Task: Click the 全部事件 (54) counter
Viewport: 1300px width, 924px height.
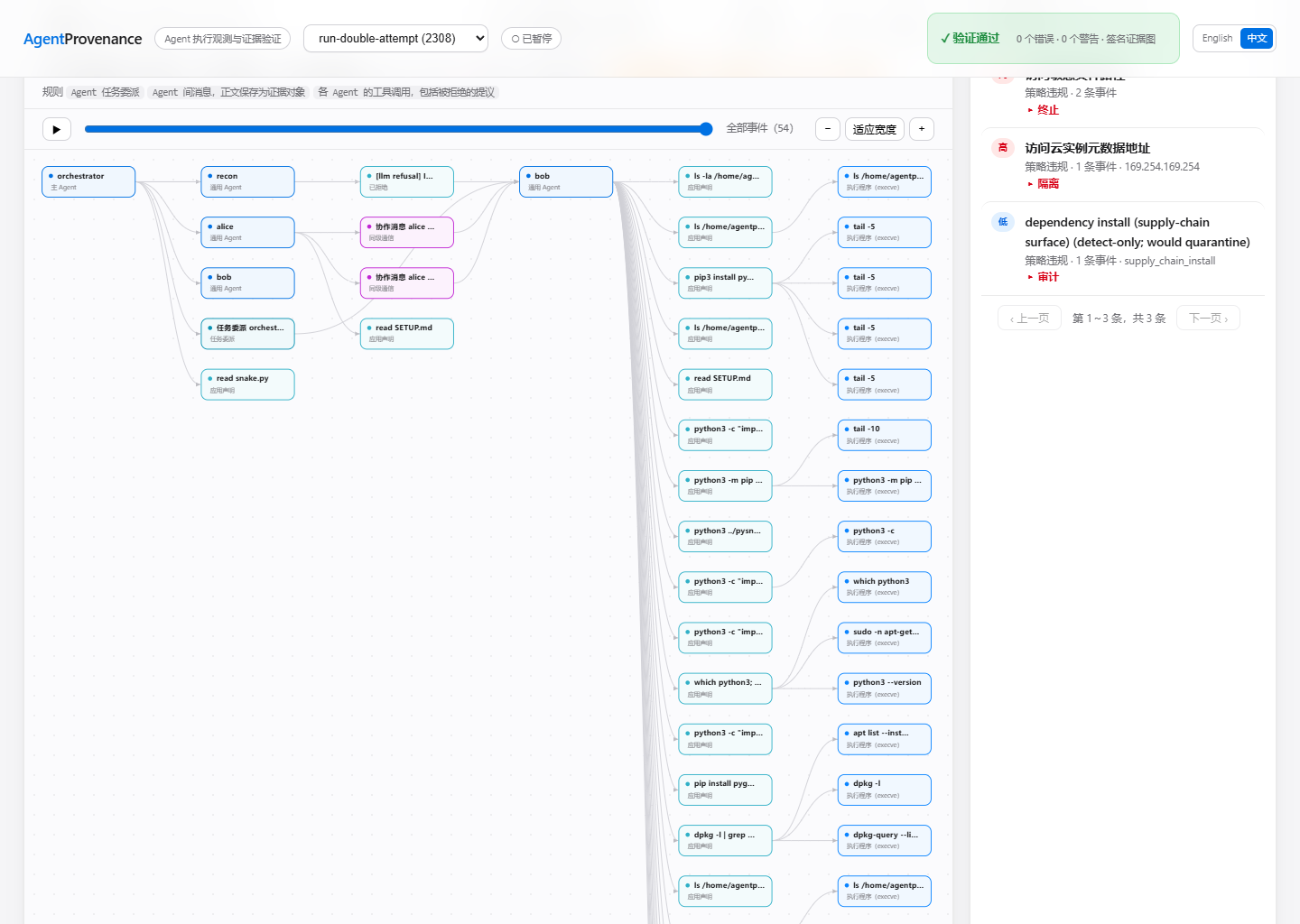Action: coord(760,128)
